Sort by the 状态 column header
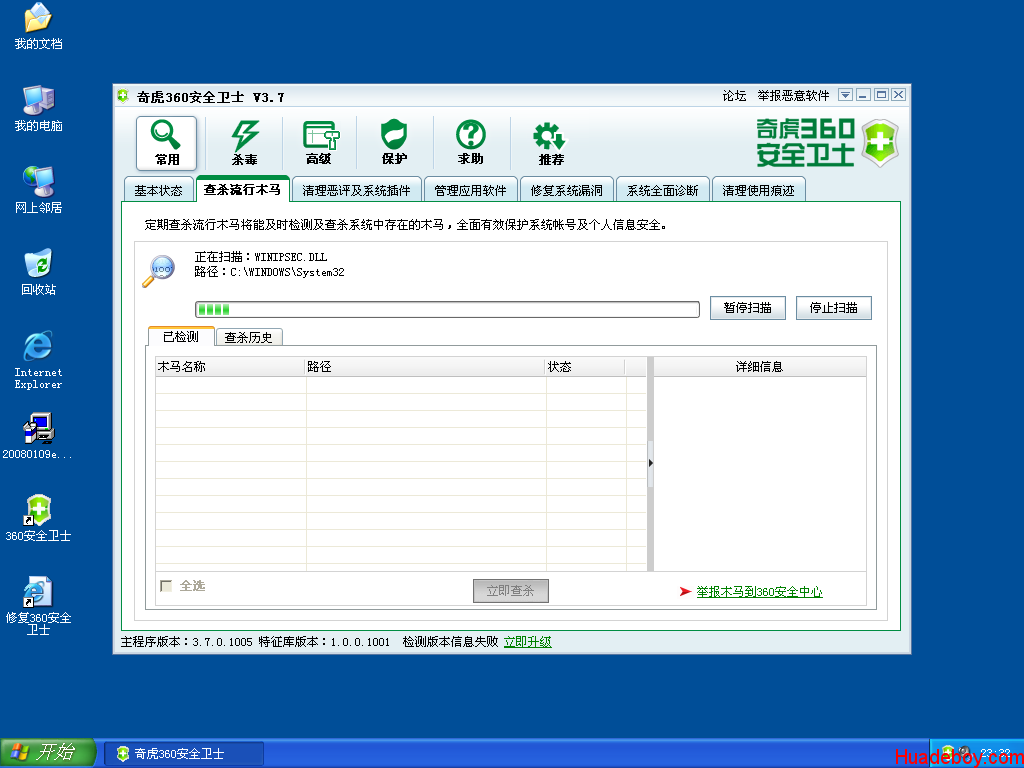 coord(585,367)
